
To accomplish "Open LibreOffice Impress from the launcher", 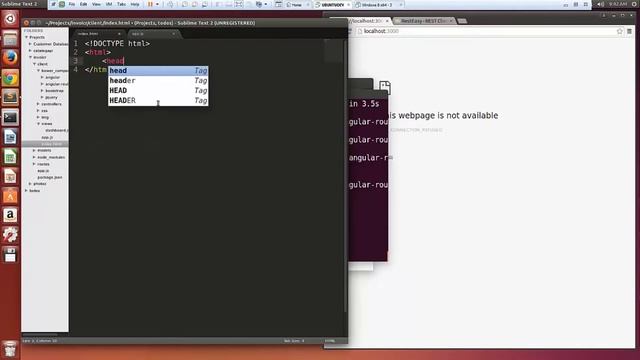I will tap(10, 176).
